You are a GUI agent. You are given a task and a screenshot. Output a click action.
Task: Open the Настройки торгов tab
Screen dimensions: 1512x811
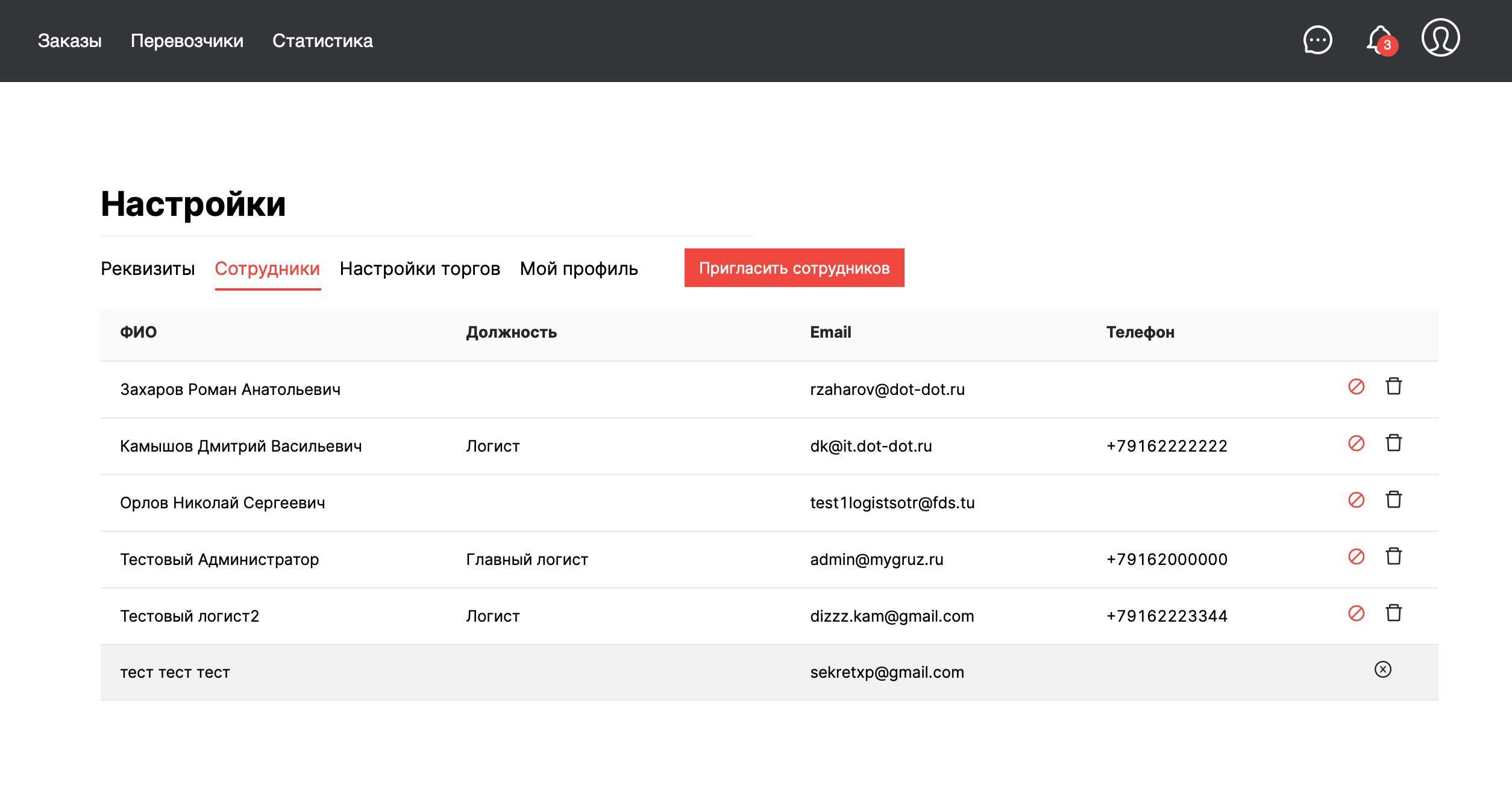(419, 268)
